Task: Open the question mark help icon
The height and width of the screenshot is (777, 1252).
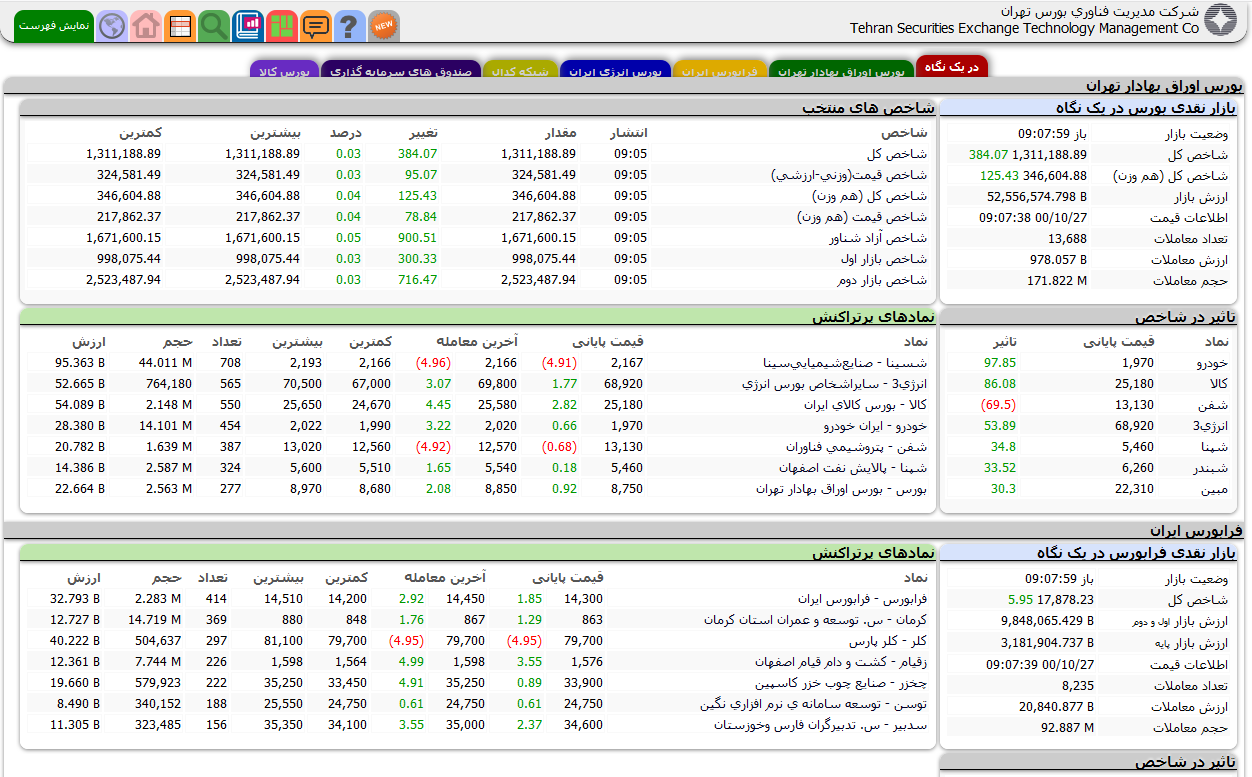Action: (x=349, y=26)
